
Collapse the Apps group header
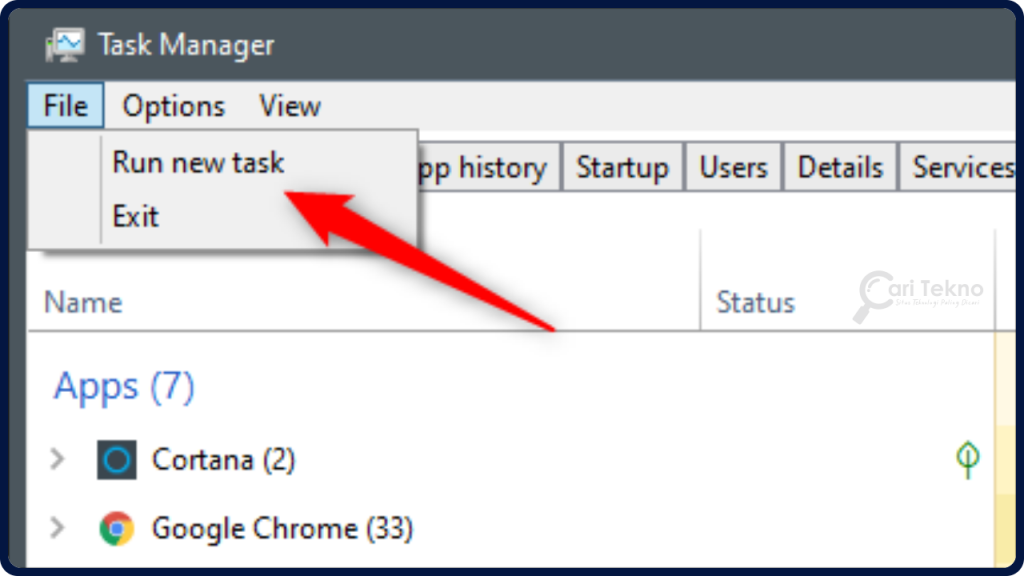122,387
